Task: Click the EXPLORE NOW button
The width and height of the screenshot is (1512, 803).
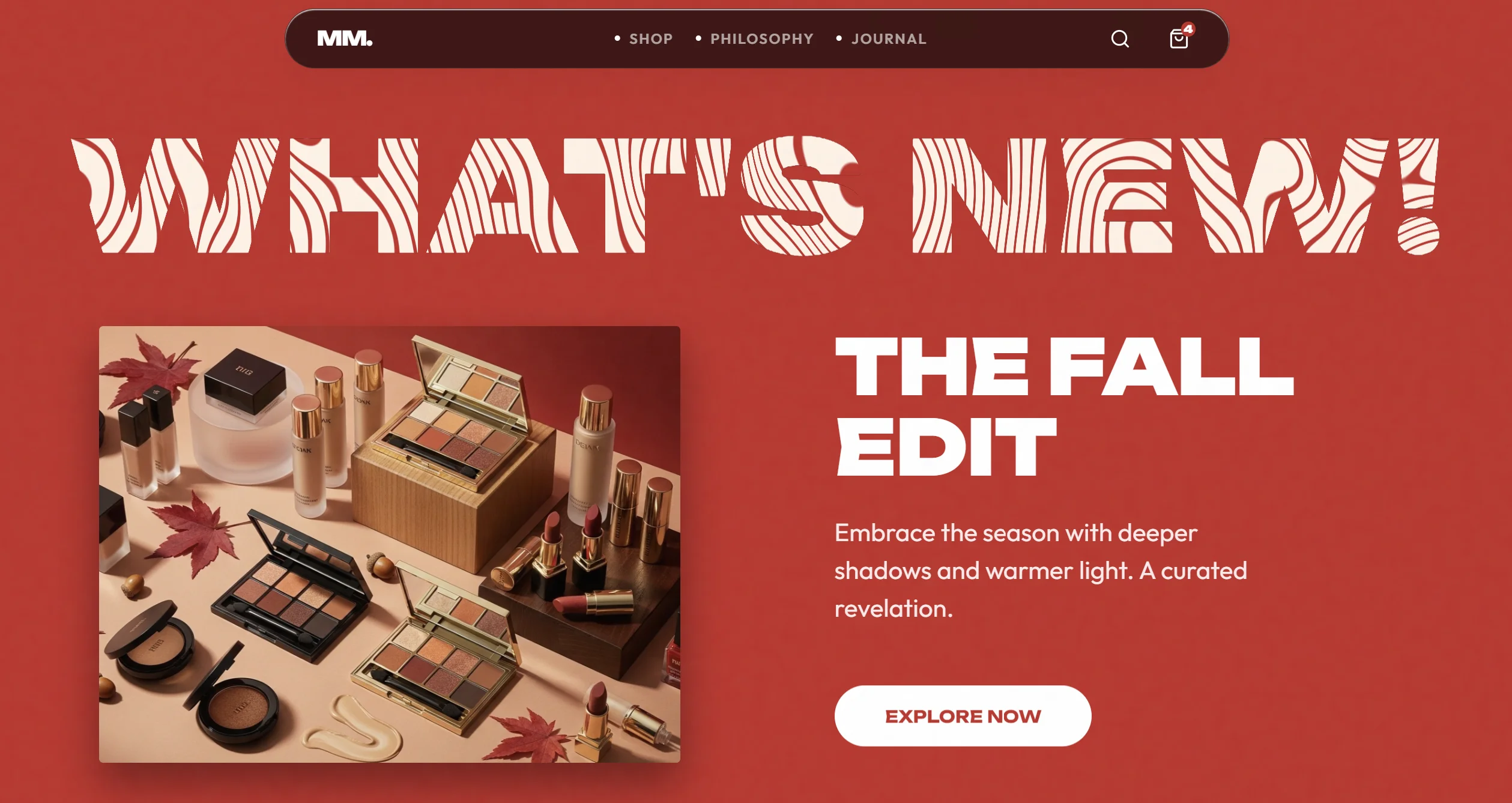Action: pyautogui.click(x=963, y=716)
